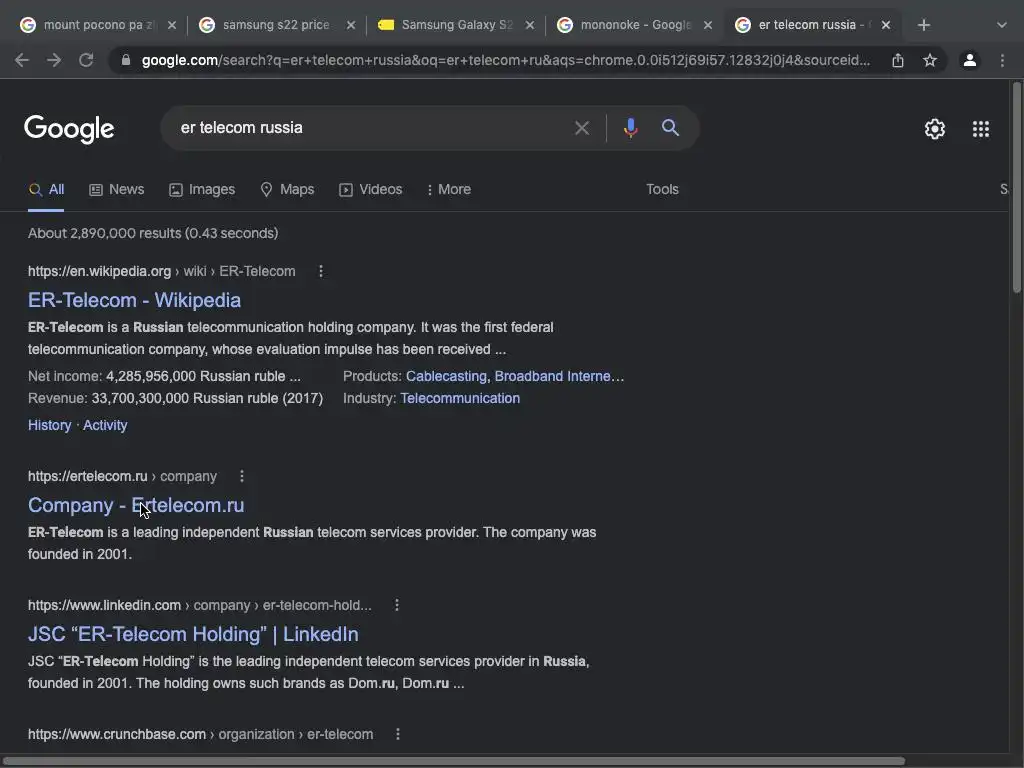Go back using the browser back arrow

(x=22, y=60)
